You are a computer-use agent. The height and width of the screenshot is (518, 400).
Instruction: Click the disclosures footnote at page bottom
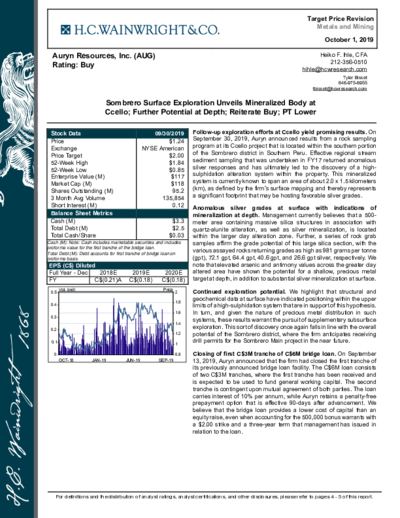214,497
